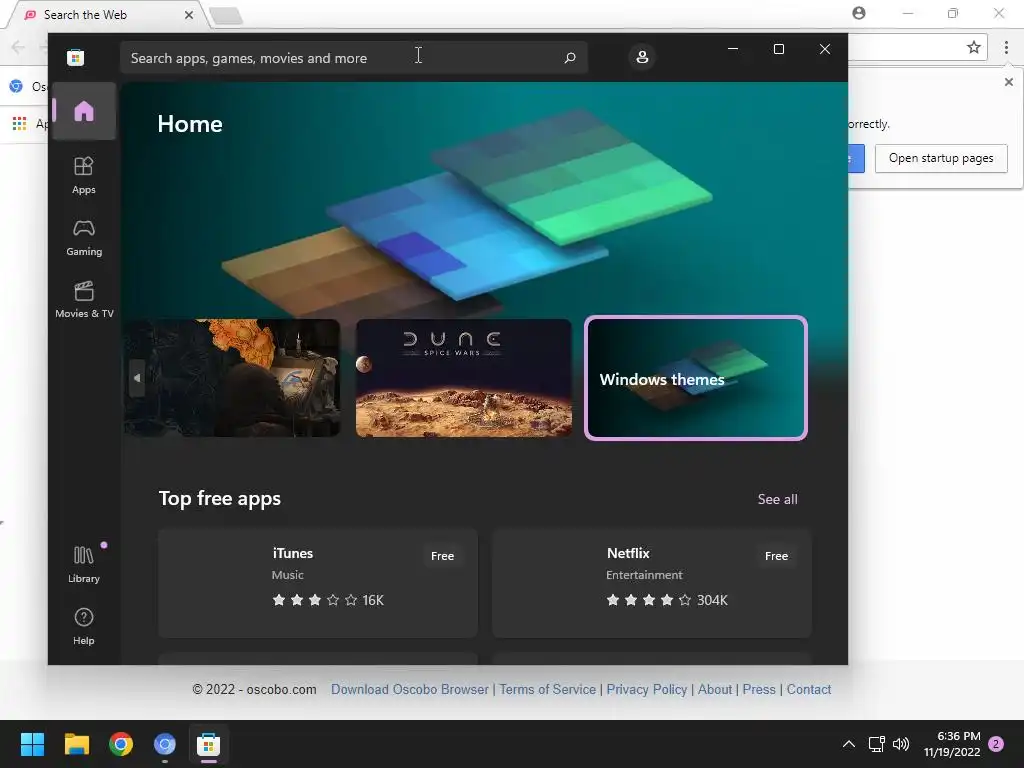The image size is (1024, 768).
Task: Open File Explorer from taskbar
Action: point(76,744)
